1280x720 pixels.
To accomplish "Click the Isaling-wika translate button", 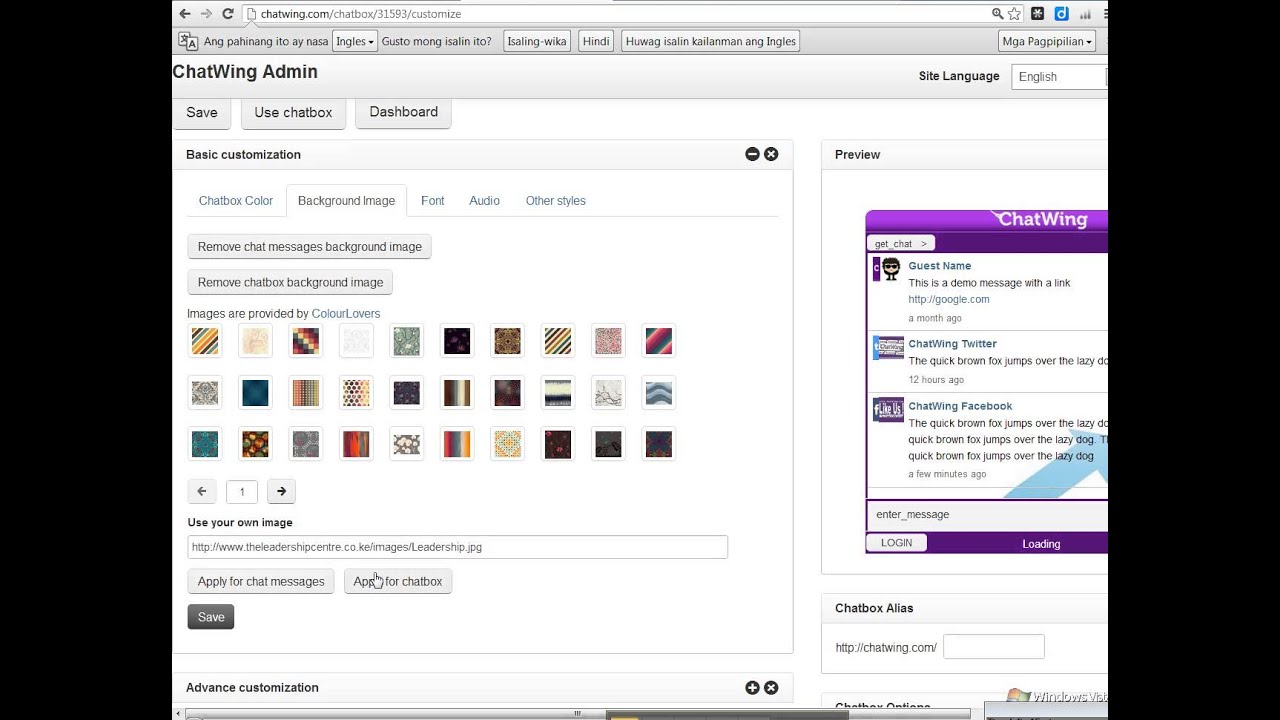I will [x=537, y=41].
